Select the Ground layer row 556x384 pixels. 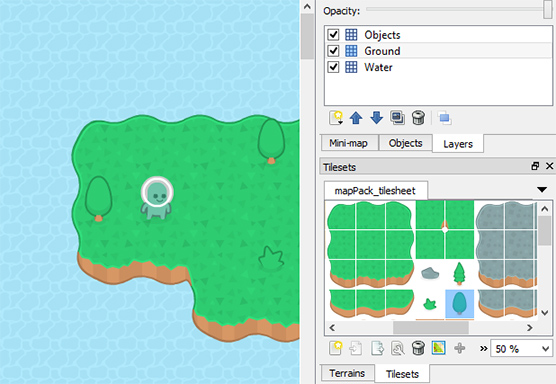438,51
